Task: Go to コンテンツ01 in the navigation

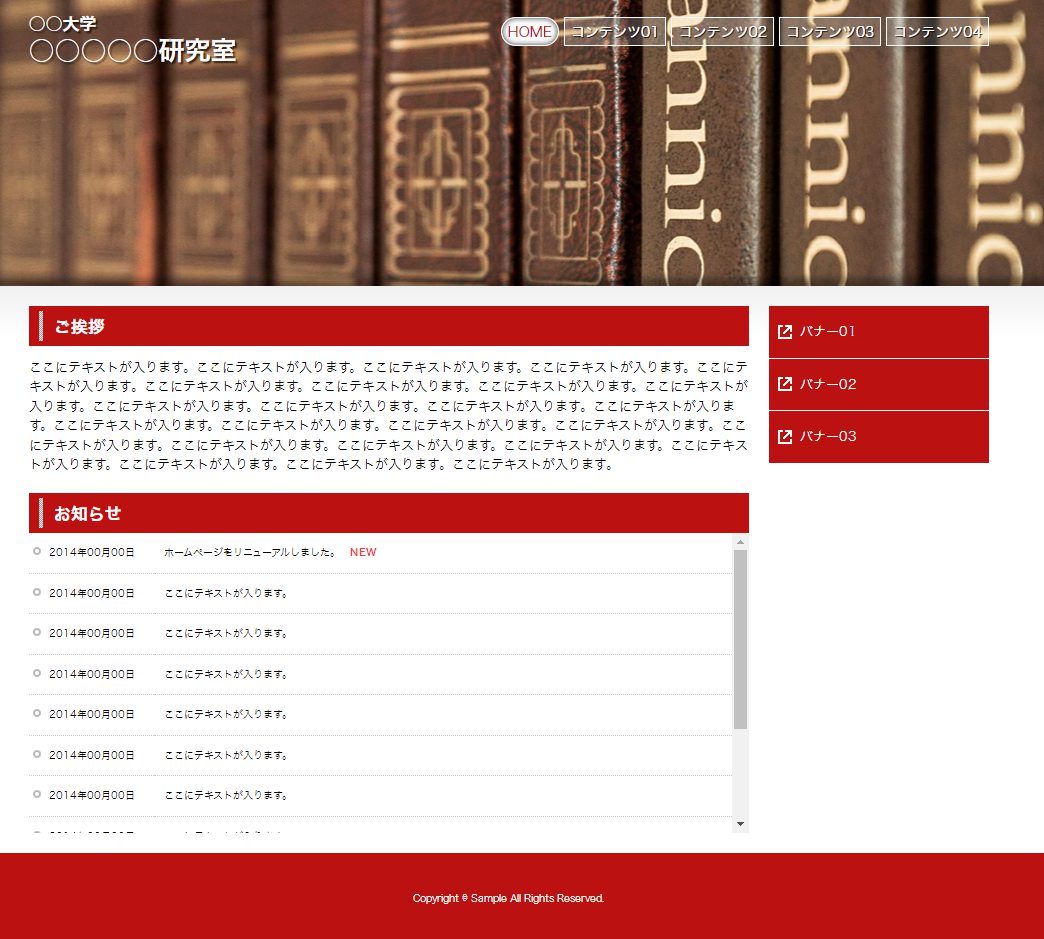Action: 614,32
